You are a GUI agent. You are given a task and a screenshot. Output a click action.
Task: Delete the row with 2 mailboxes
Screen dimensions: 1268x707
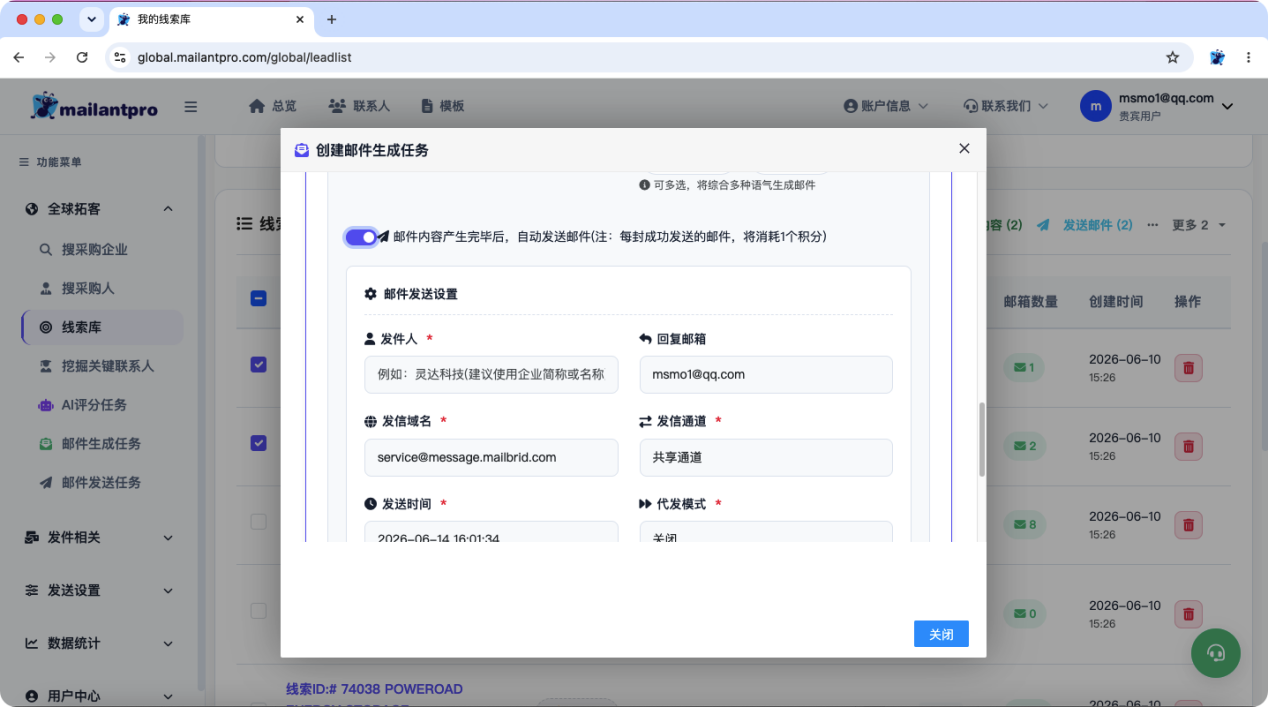point(1188,446)
